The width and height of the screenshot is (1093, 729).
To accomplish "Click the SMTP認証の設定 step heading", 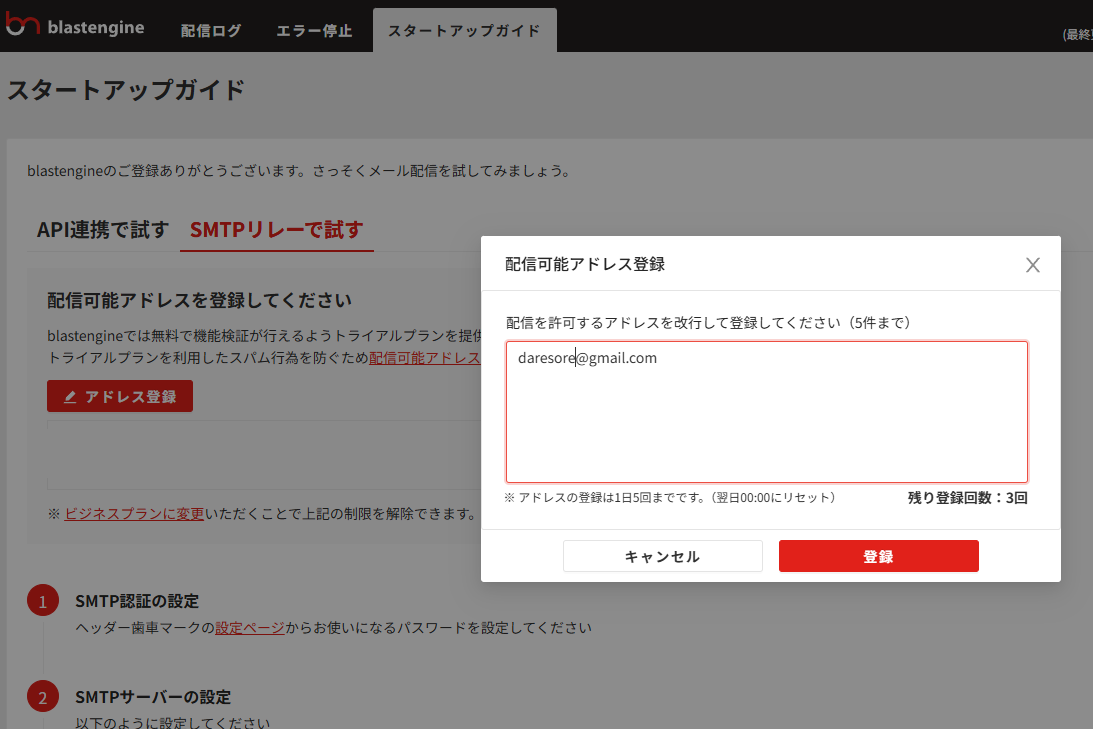I will coord(137,601).
